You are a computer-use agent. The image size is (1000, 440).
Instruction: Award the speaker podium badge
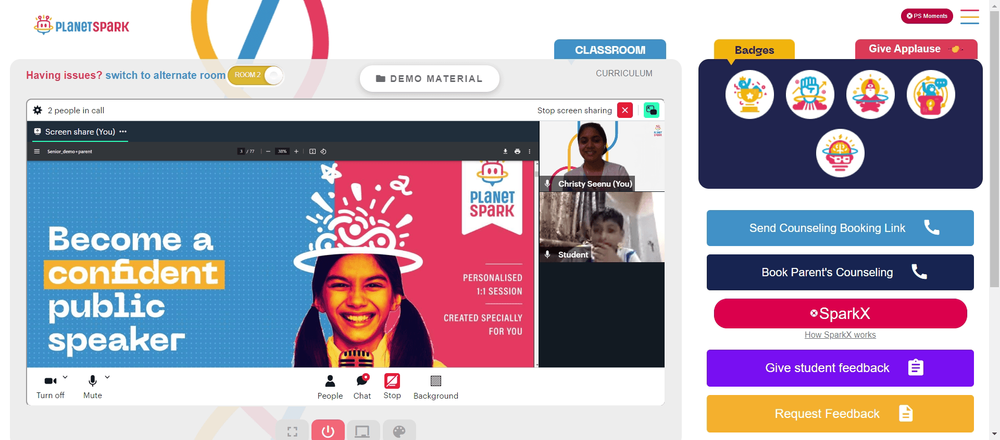[x=930, y=94]
